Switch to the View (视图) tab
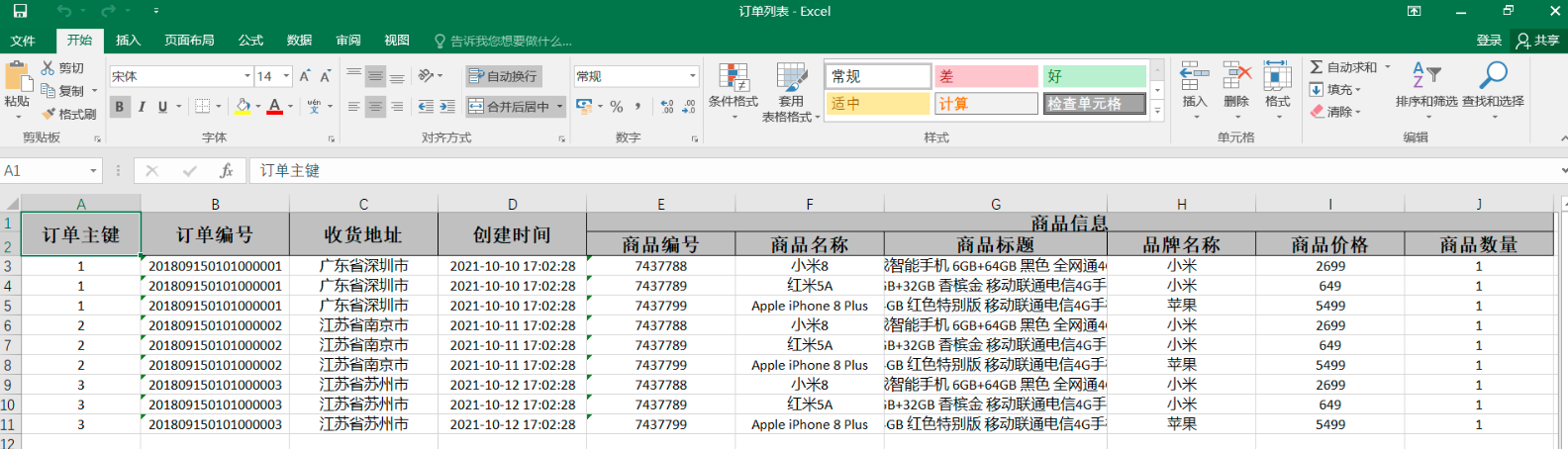1568x449 pixels. tap(397, 41)
